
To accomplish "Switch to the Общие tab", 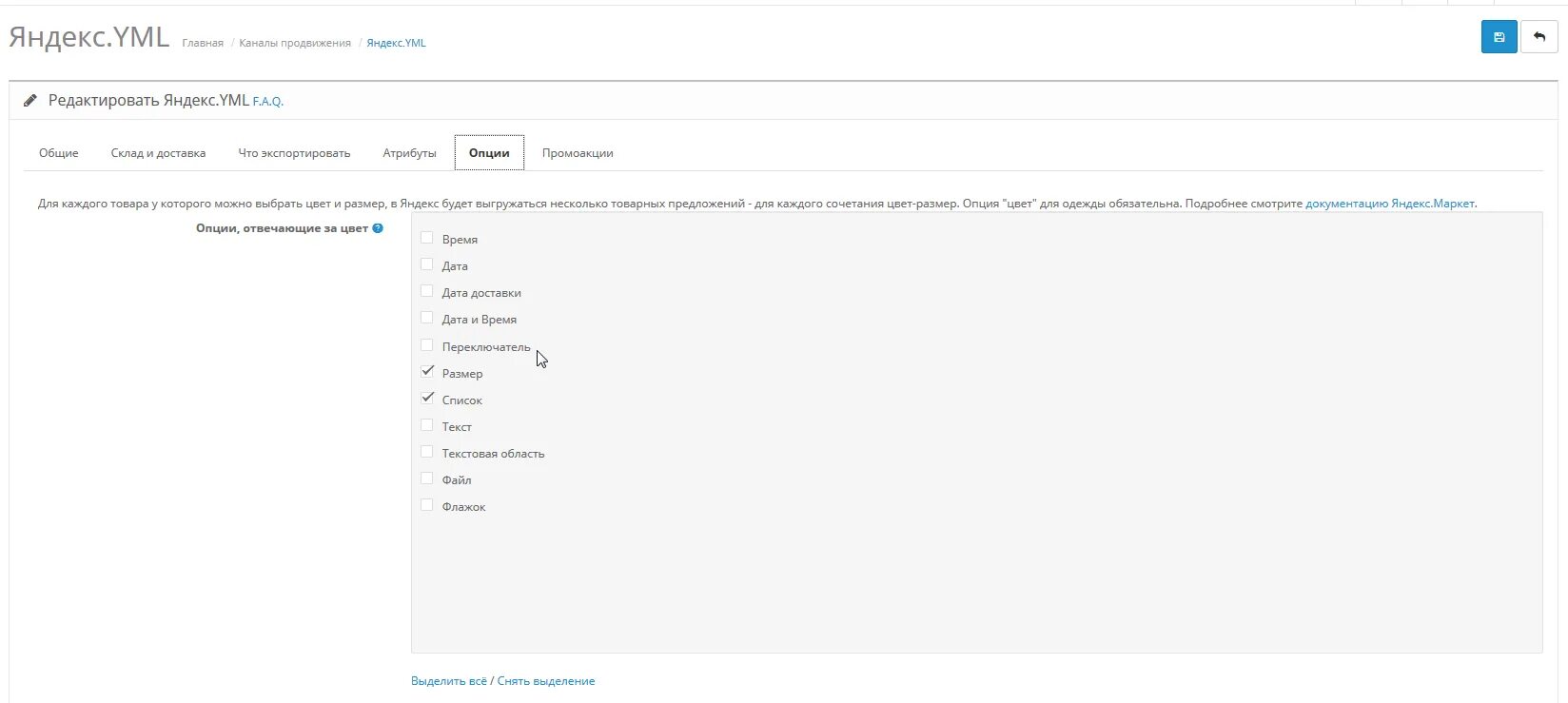I will click(59, 153).
